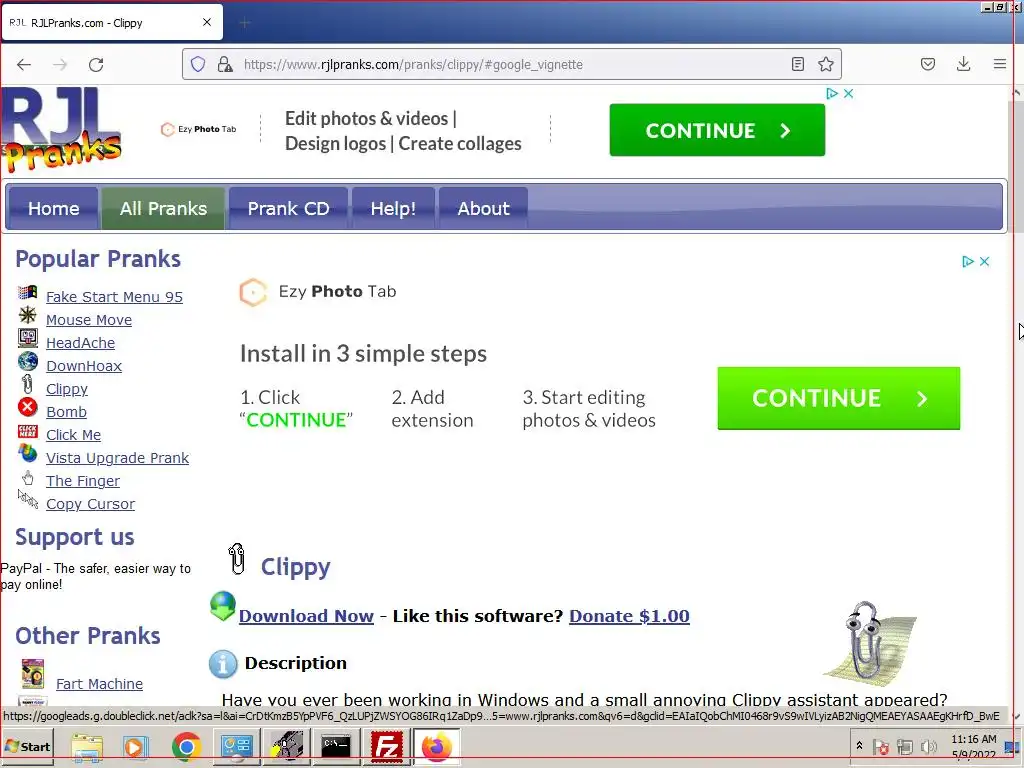Screen dimensions: 1024x768
Task: Click the Click Me red icon
Action: [x=27, y=430]
